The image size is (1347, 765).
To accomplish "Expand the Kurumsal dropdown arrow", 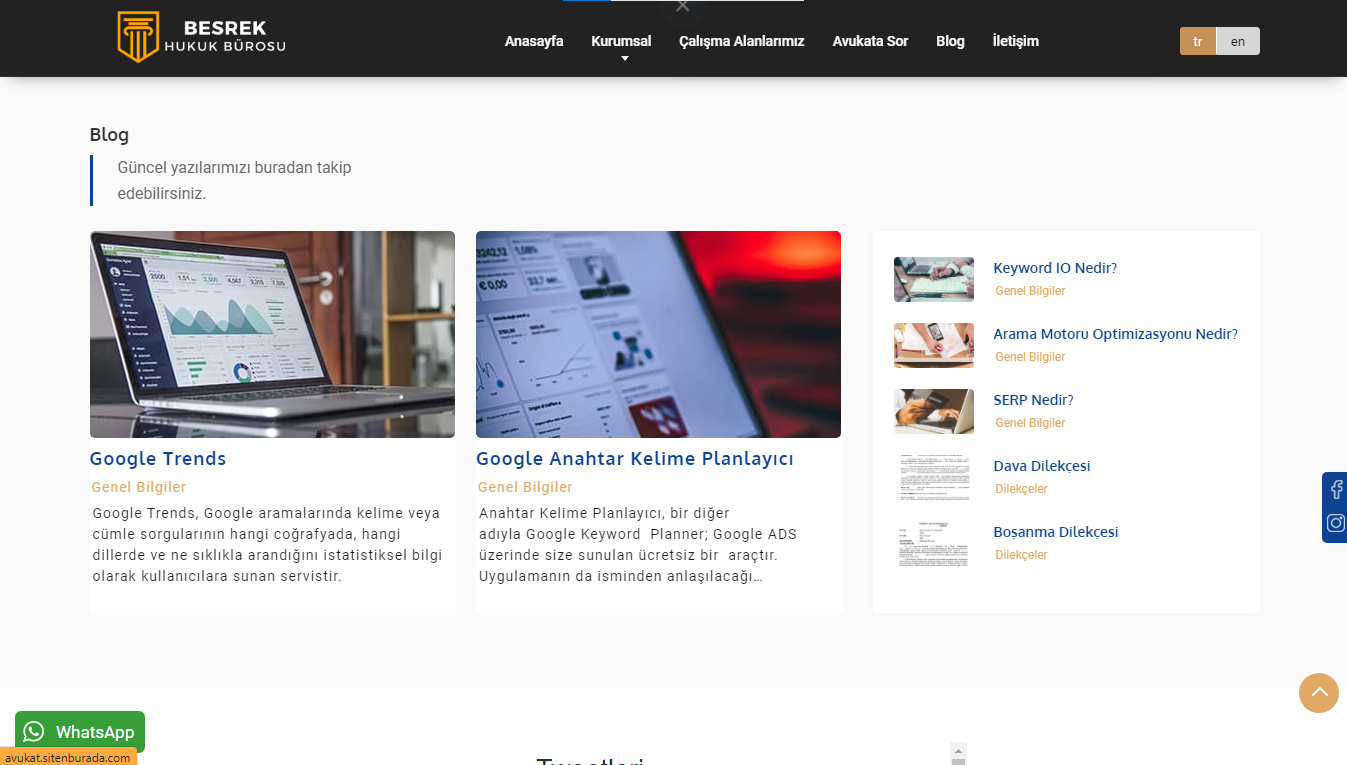I will 625,59.
